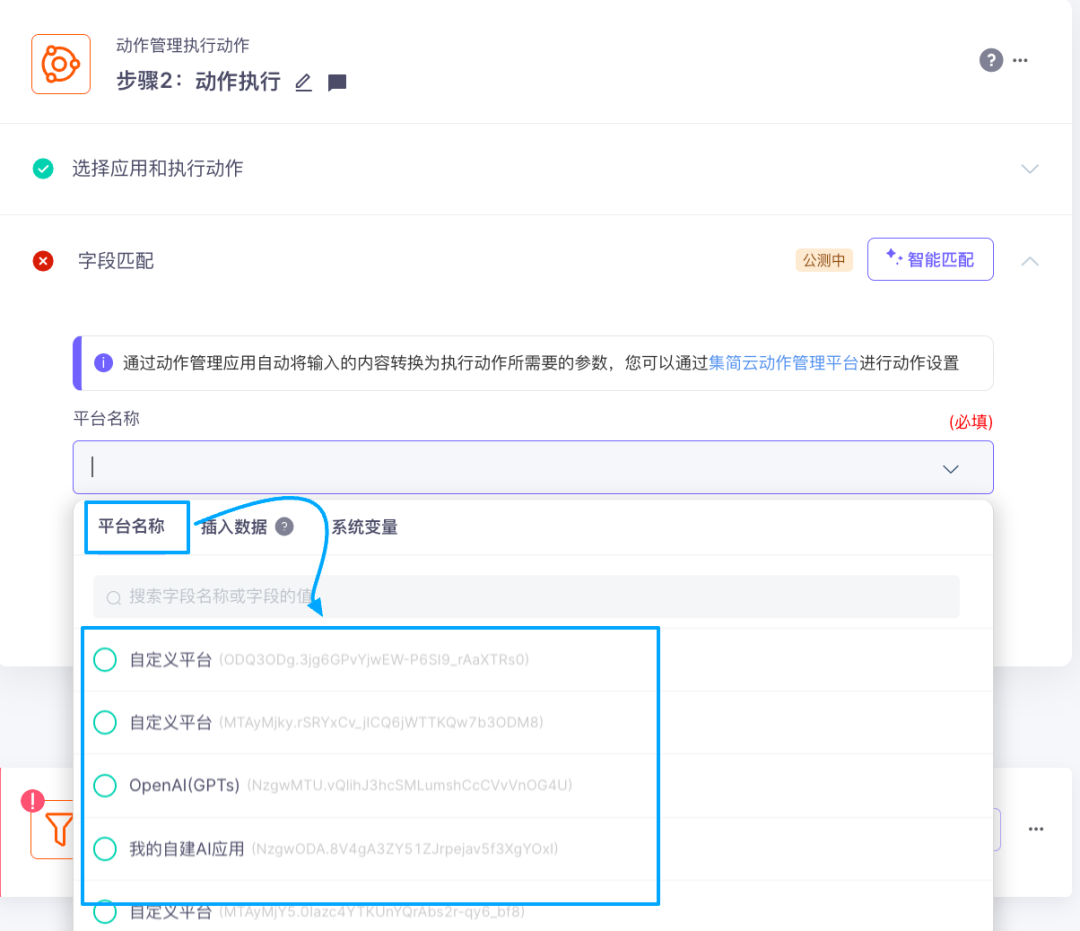The height and width of the screenshot is (931, 1080).
Task: Click the 选择应用和执行动作 heading
Action: pos(158,168)
